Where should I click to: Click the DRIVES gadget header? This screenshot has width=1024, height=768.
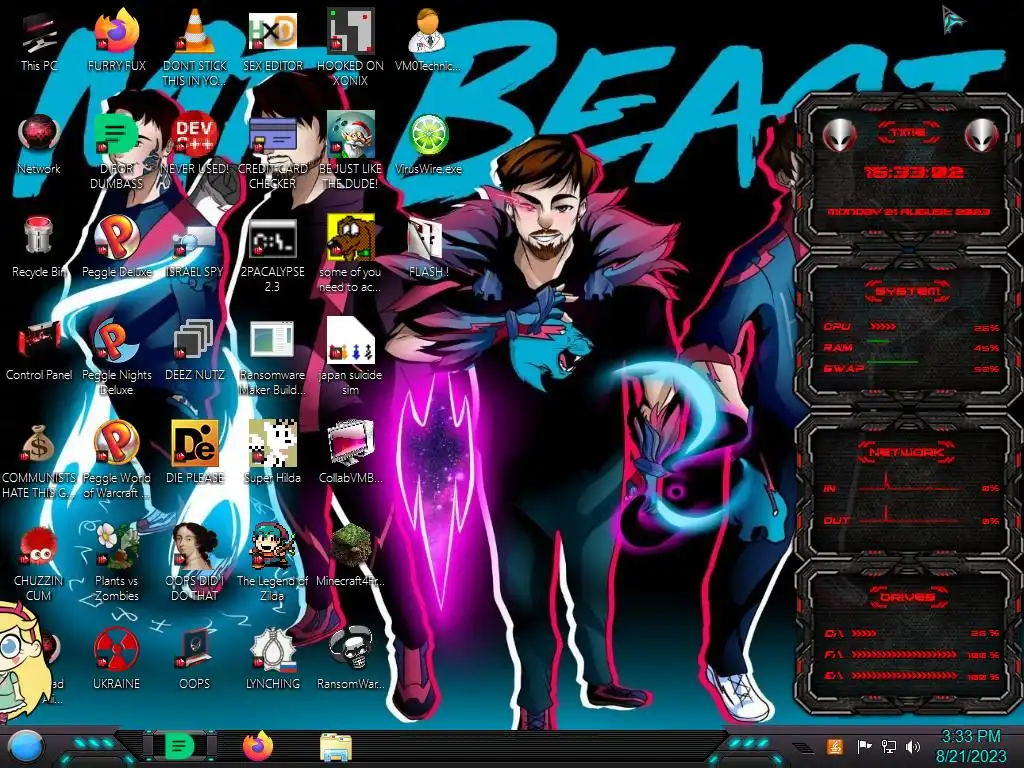click(x=907, y=596)
